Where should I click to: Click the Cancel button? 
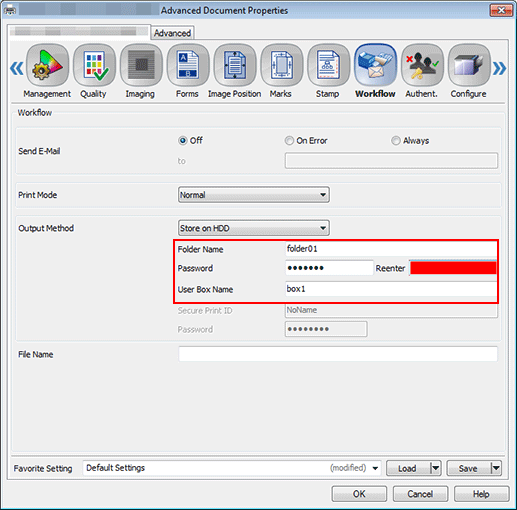pyautogui.click(x=420, y=494)
